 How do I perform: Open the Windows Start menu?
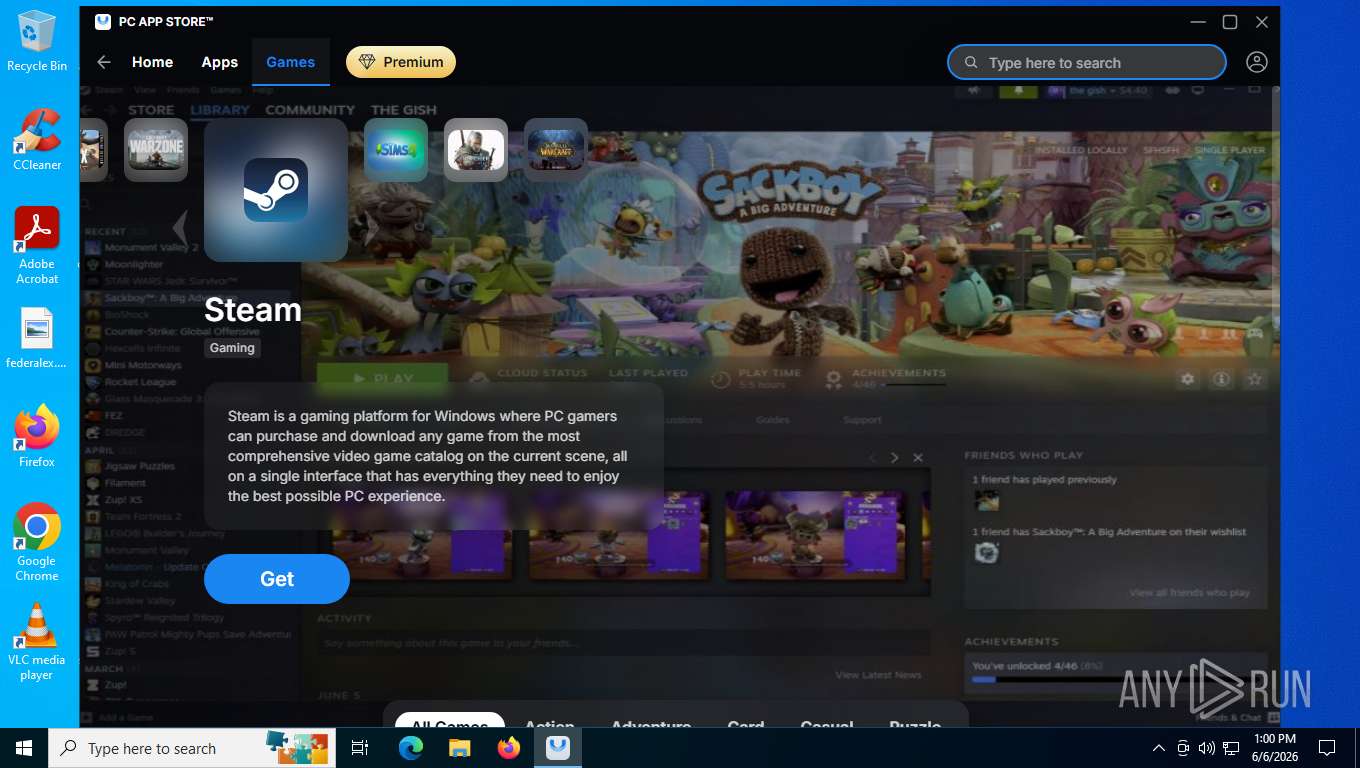point(24,748)
